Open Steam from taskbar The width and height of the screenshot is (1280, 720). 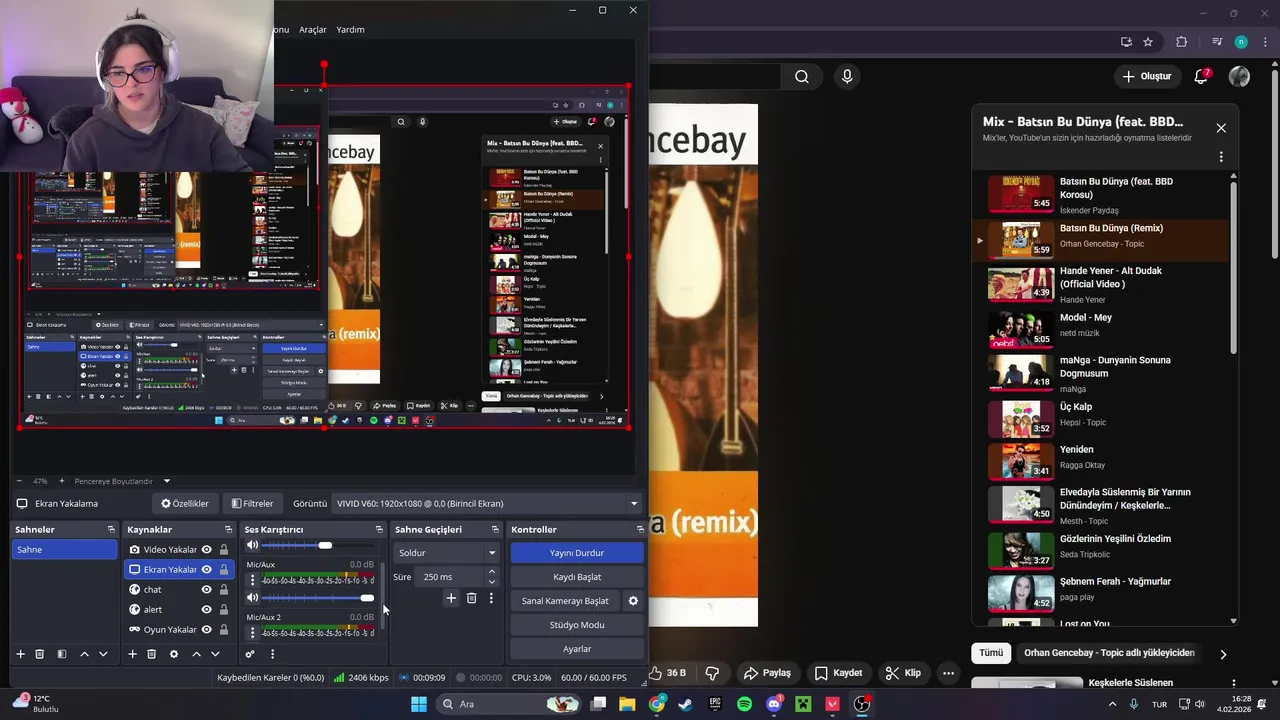[686, 704]
